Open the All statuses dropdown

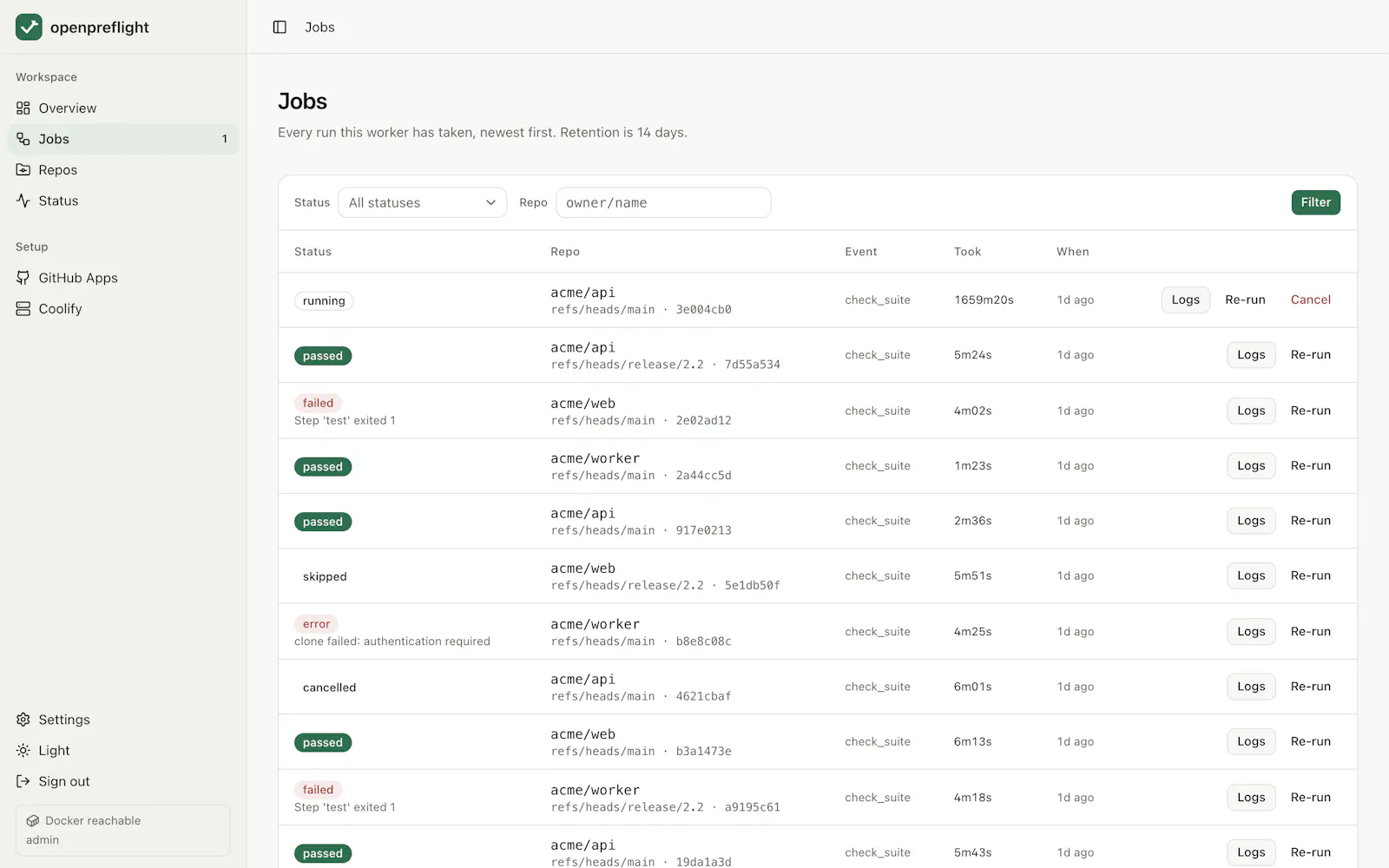pyautogui.click(x=422, y=202)
